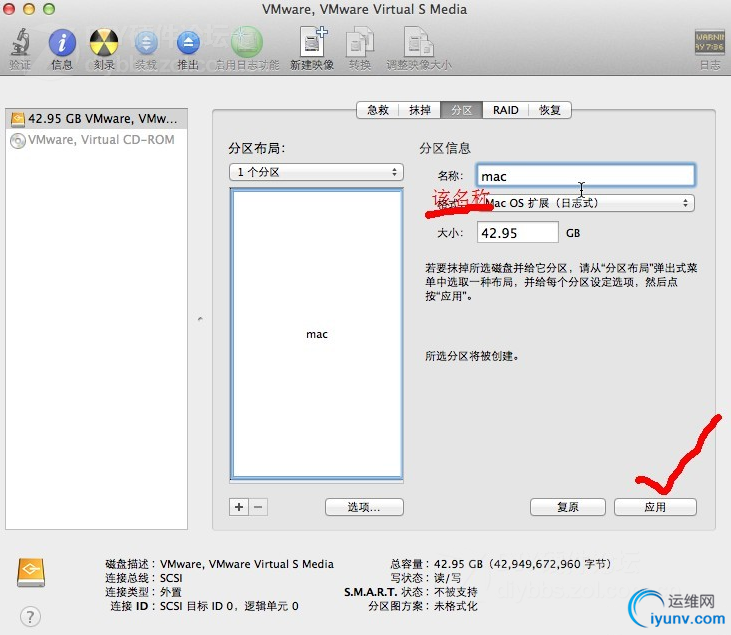Click the connection bus value SCSI

171,578
